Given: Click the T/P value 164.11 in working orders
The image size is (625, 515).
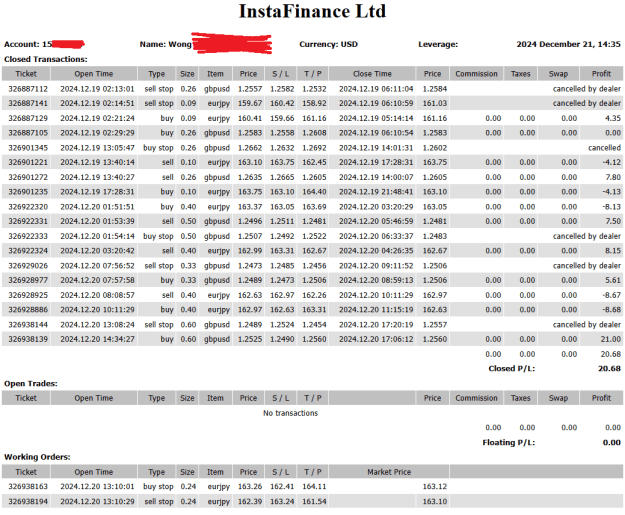Looking at the screenshot, I should (314, 487).
